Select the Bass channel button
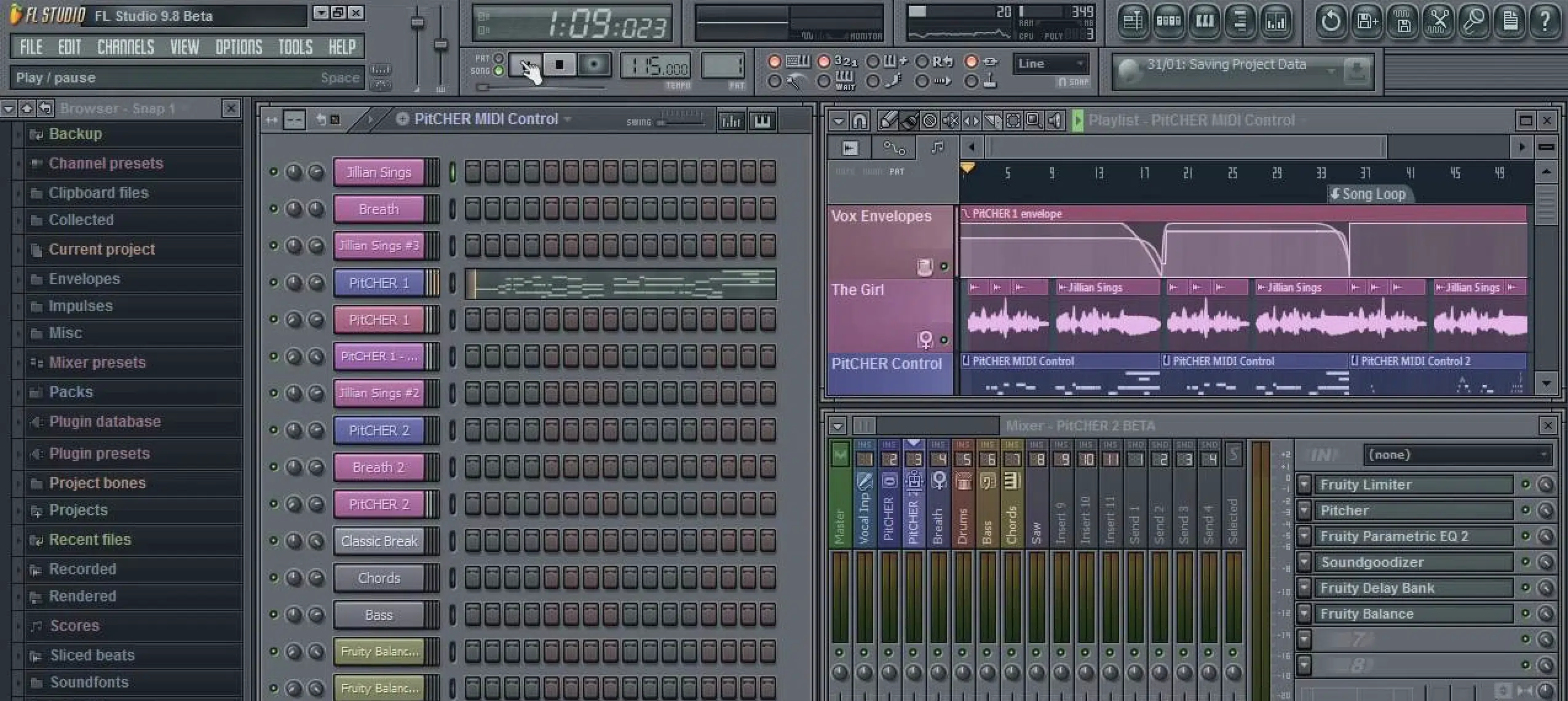1568x701 pixels. click(x=379, y=615)
